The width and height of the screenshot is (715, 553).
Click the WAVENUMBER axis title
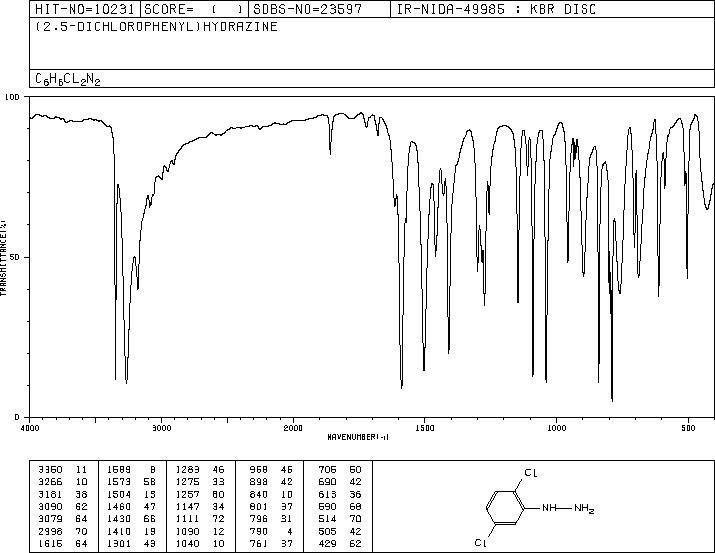[x=358, y=437]
